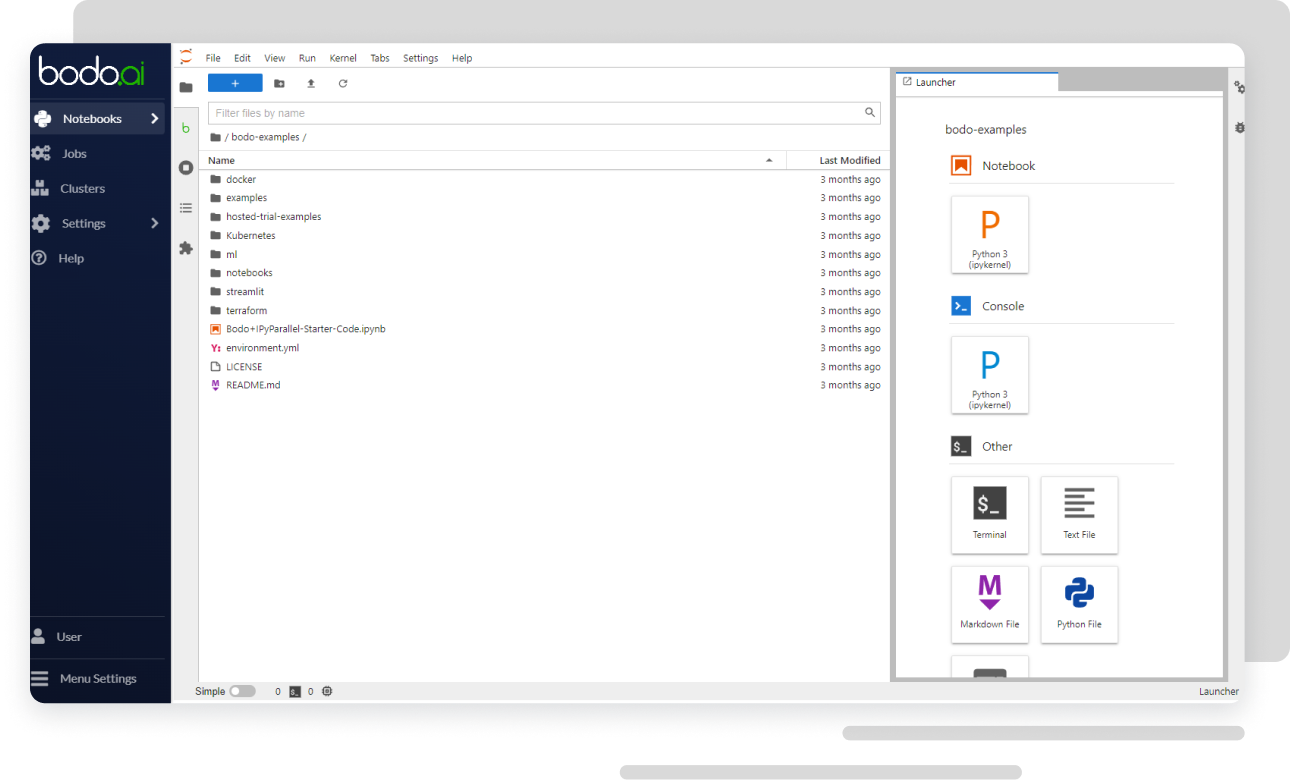Click the Jupyter logo icon
1290x780 pixels.
(x=186, y=57)
